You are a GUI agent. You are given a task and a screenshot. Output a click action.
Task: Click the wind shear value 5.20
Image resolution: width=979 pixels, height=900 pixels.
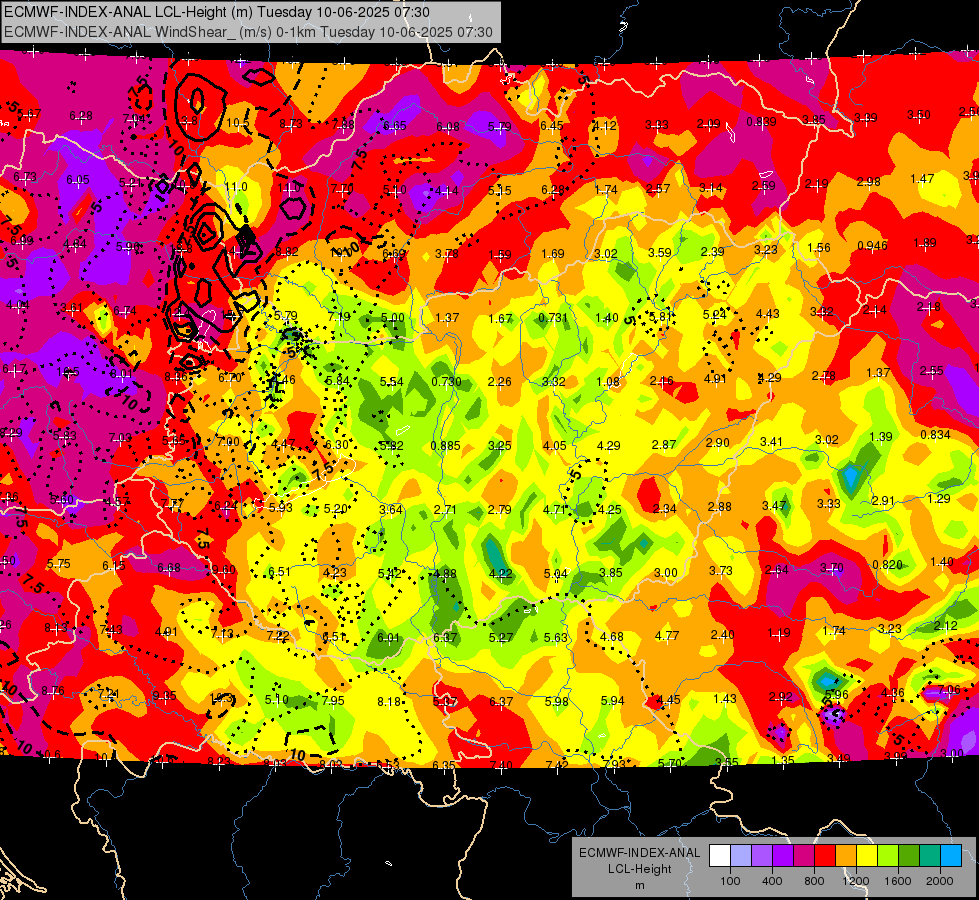(335, 508)
